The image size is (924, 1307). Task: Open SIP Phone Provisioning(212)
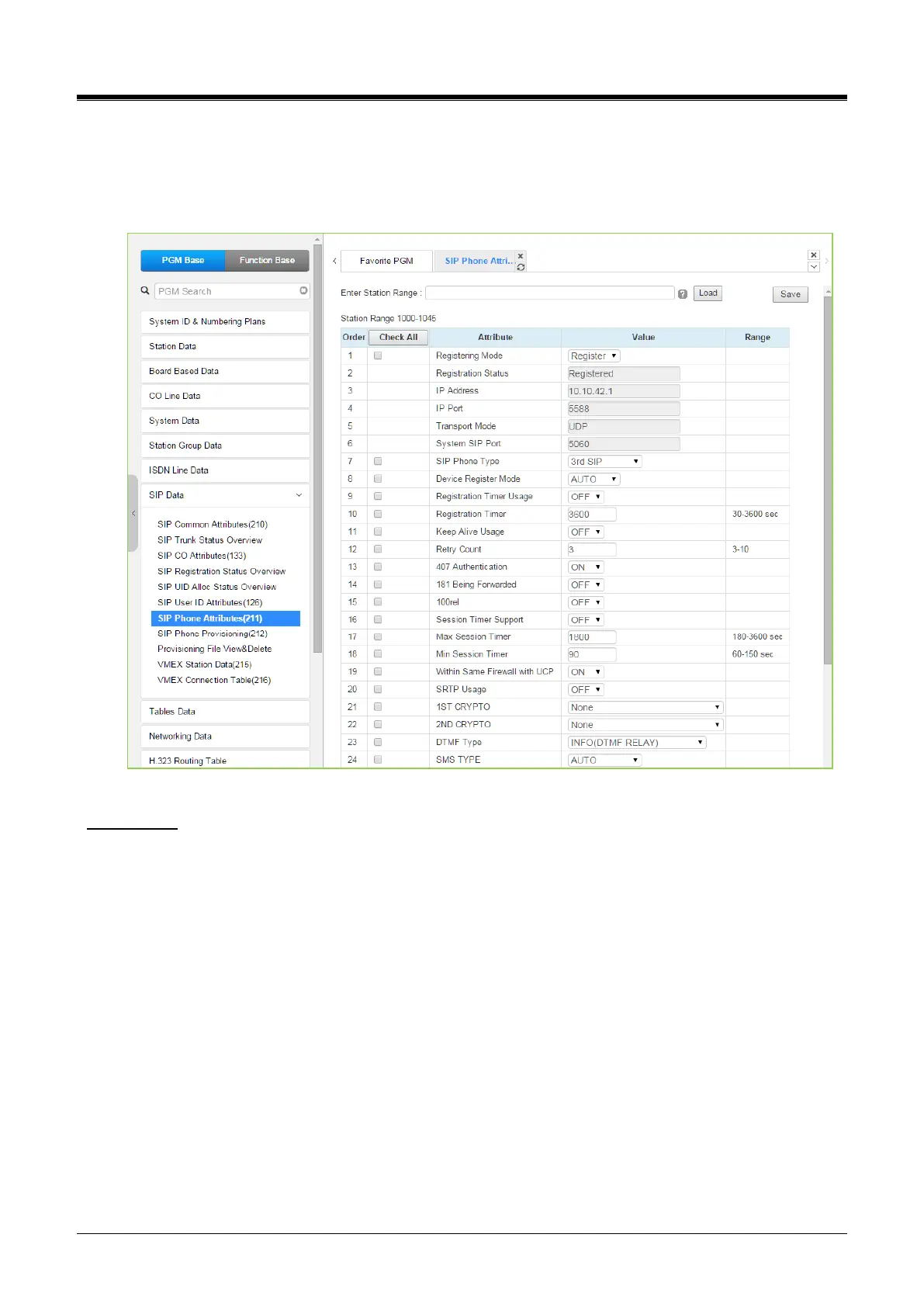click(x=213, y=633)
